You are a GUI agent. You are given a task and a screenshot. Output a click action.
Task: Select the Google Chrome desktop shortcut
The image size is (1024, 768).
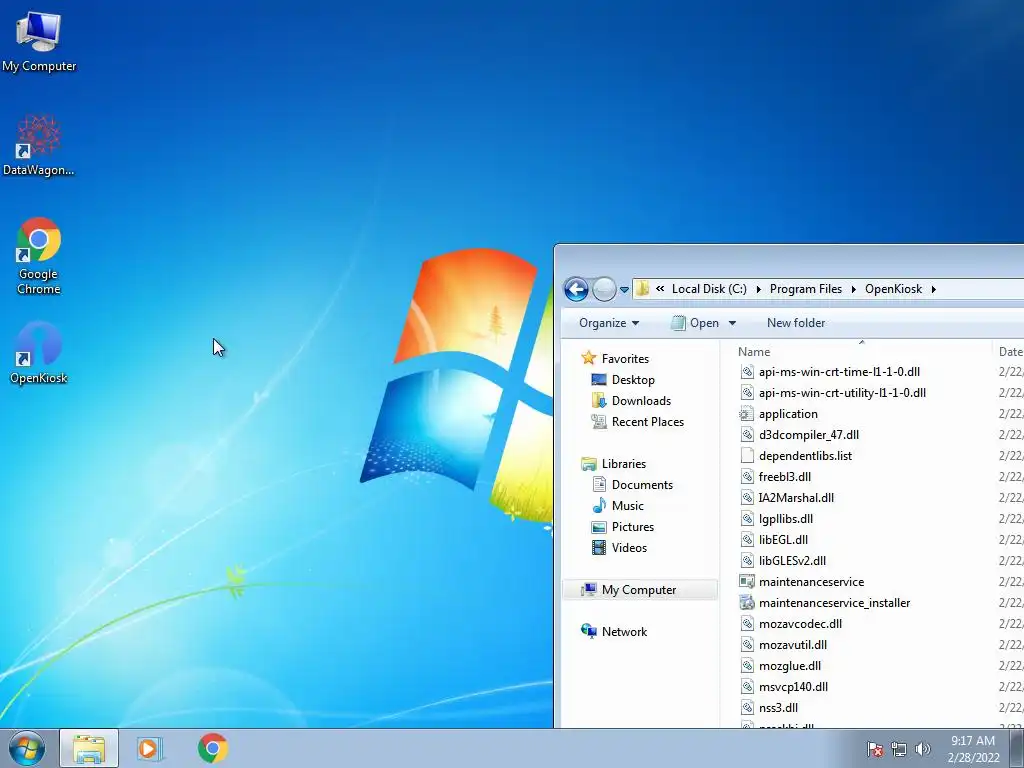(x=39, y=255)
